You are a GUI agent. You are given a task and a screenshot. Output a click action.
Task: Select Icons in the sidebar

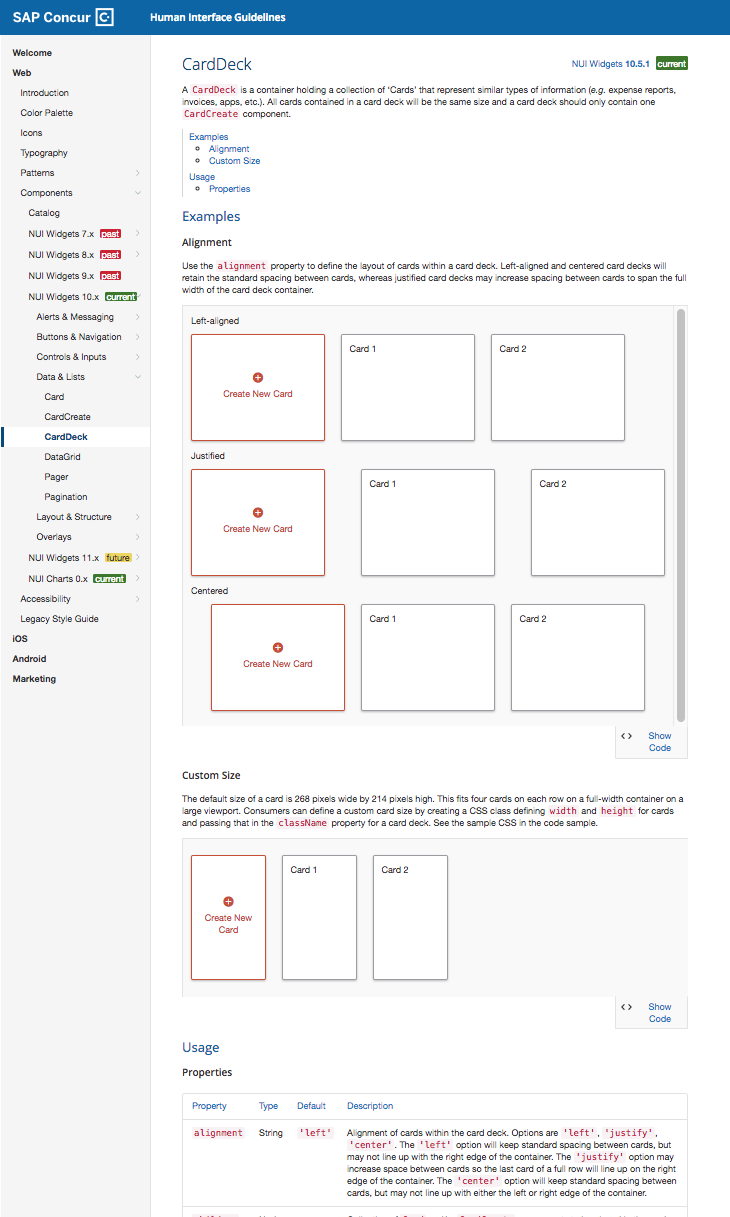pyautogui.click(x=31, y=133)
